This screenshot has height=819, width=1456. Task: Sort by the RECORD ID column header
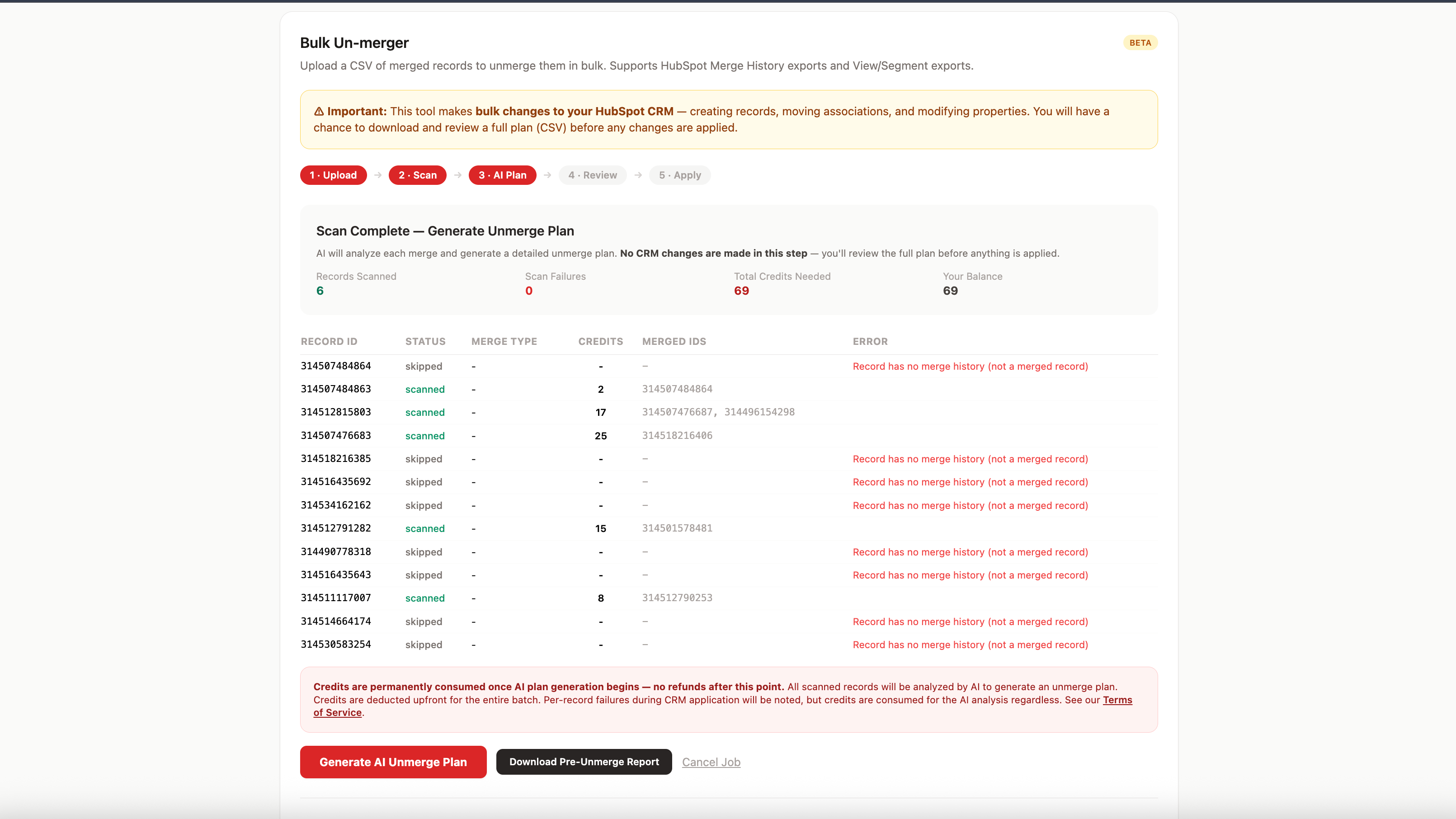click(x=329, y=341)
